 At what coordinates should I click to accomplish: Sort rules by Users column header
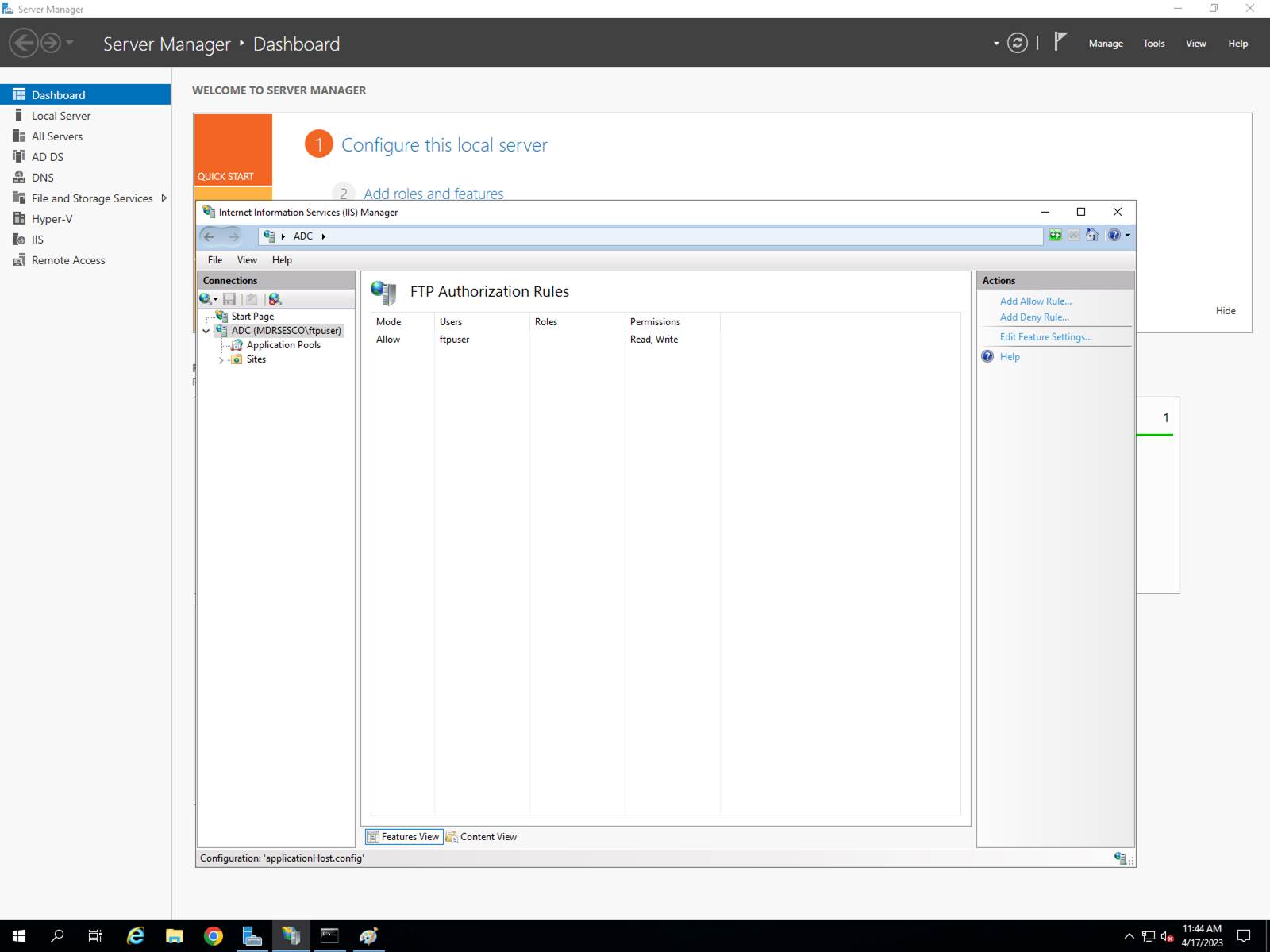[482, 322]
